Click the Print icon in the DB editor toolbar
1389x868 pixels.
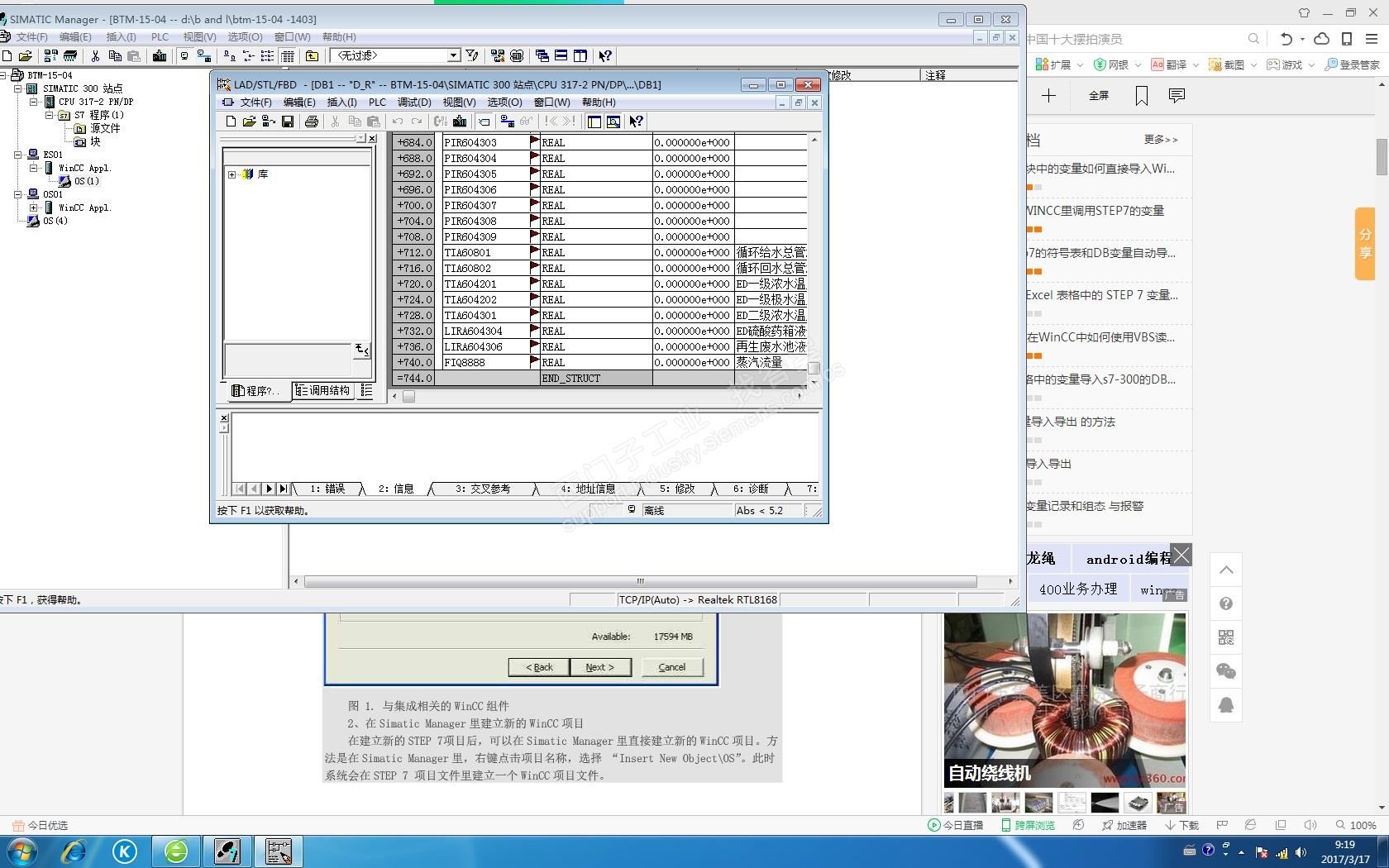(x=312, y=122)
